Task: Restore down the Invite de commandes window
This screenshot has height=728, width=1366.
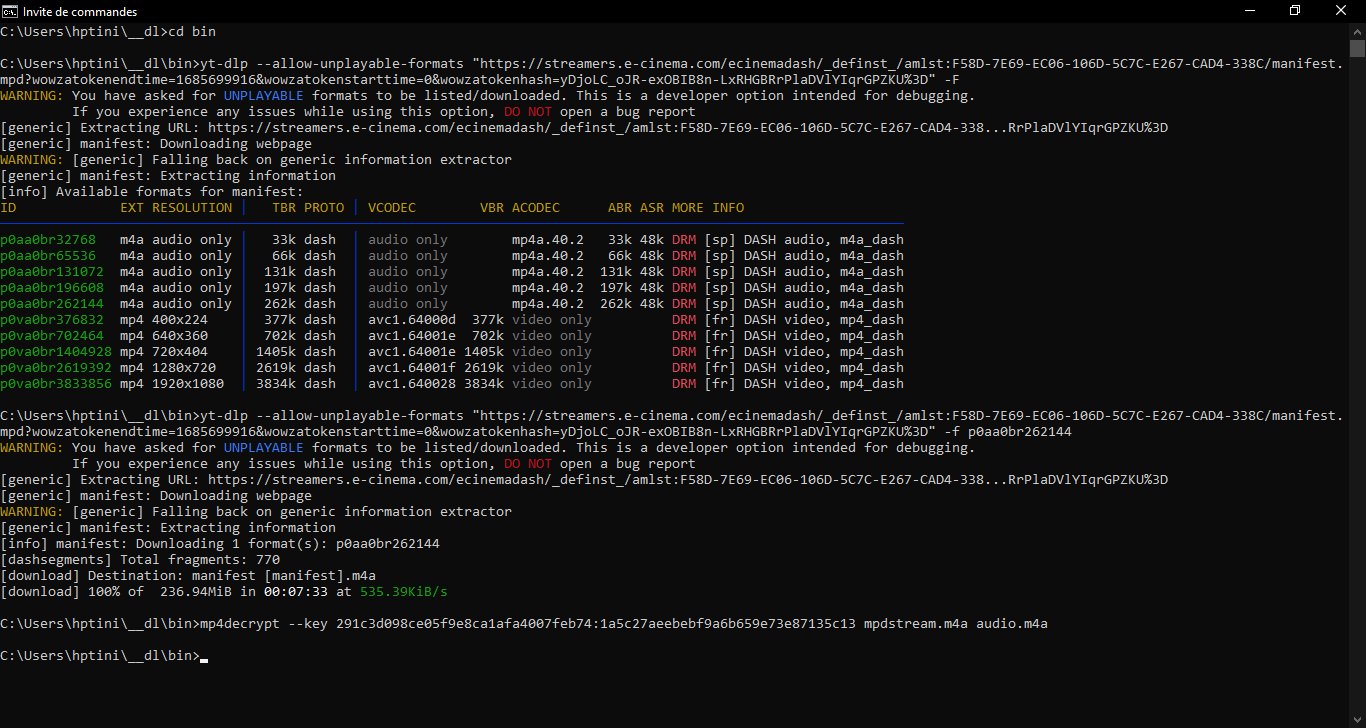Action: 1295,10
